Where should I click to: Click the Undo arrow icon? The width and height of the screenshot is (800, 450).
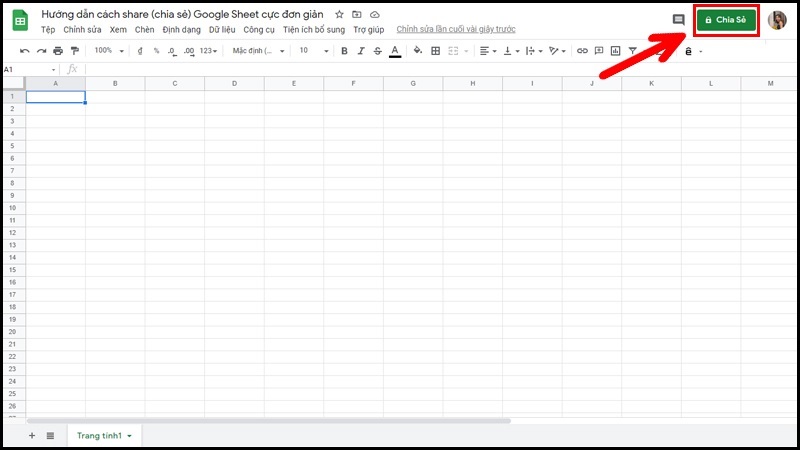25,51
